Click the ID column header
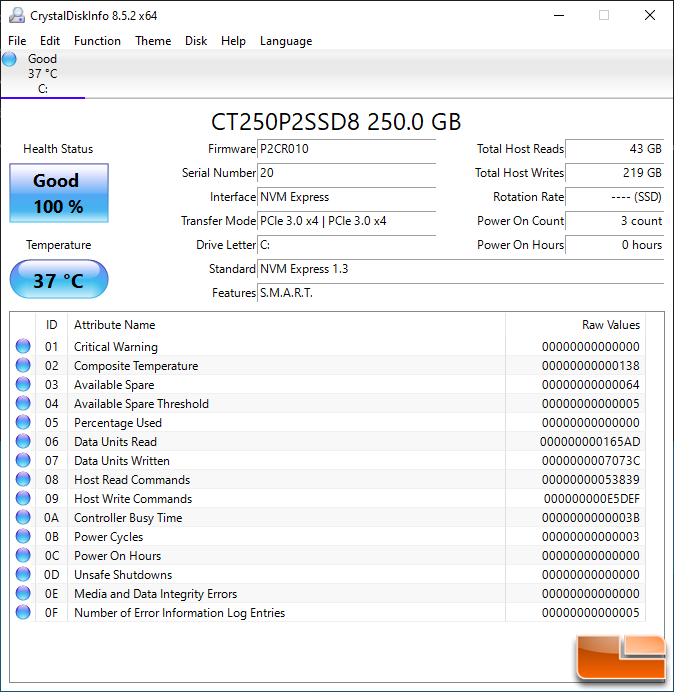Screen dimensions: 674x692 point(52,325)
